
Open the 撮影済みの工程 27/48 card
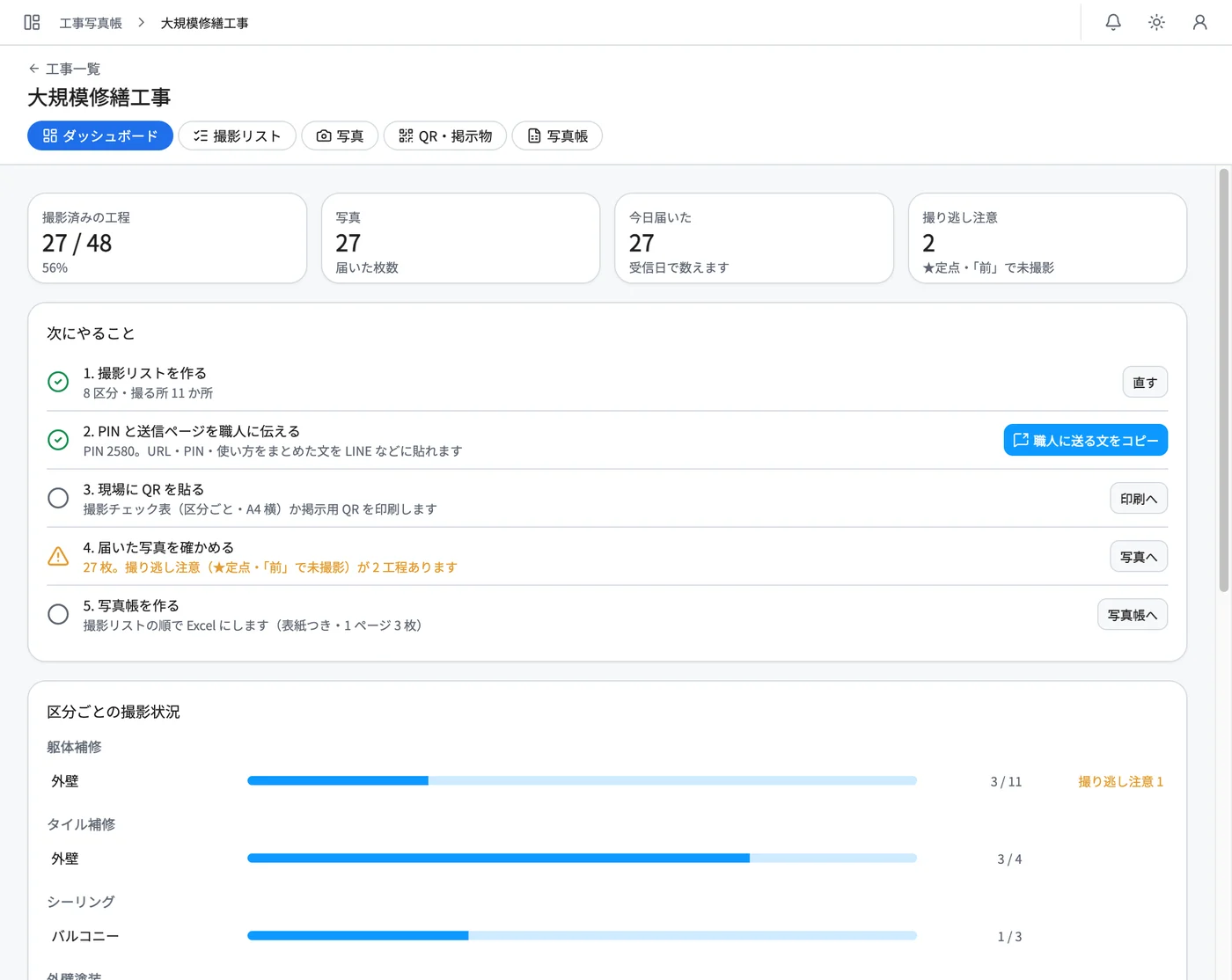pos(167,238)
